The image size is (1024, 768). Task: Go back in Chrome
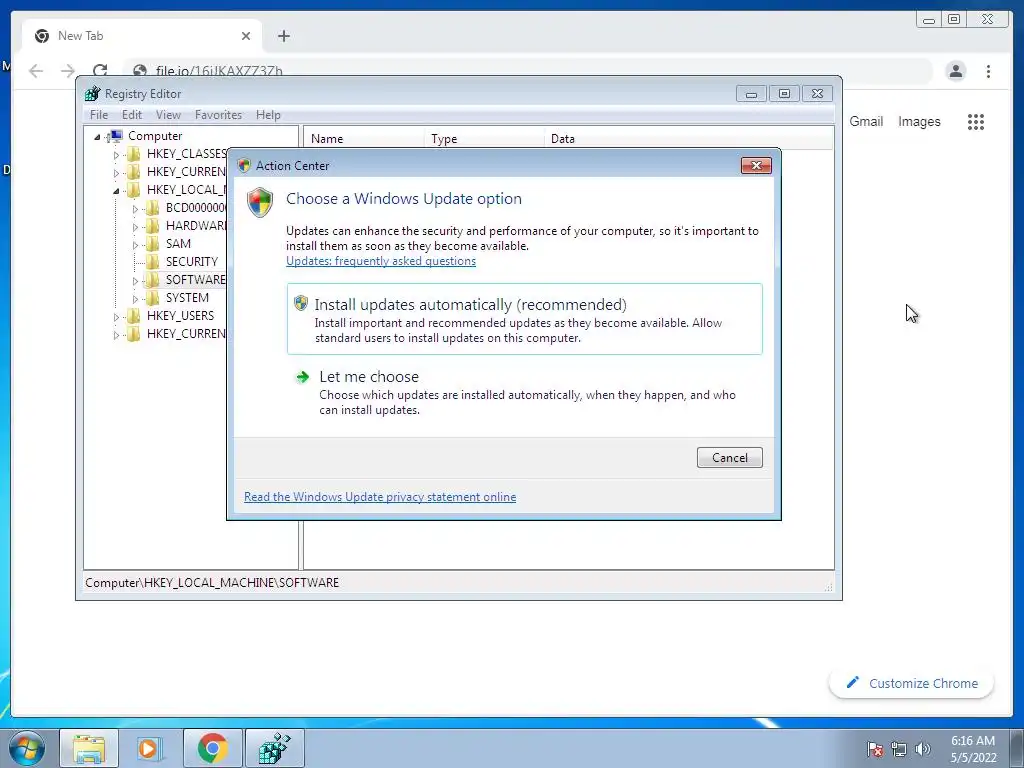[x=36, y=71]
